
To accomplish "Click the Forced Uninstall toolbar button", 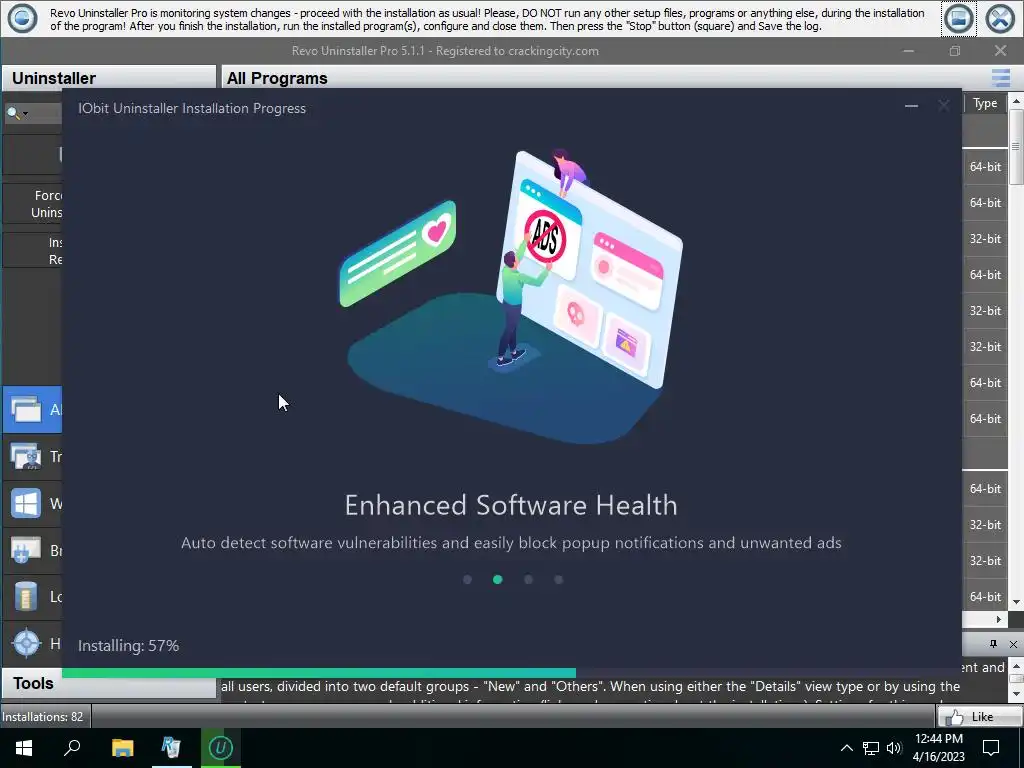I will click(x=33, y=204).
